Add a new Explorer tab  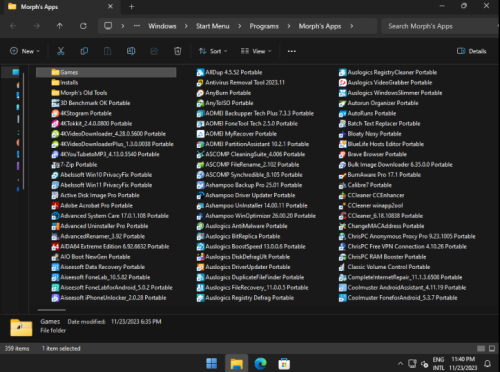[x=131, y=7]
